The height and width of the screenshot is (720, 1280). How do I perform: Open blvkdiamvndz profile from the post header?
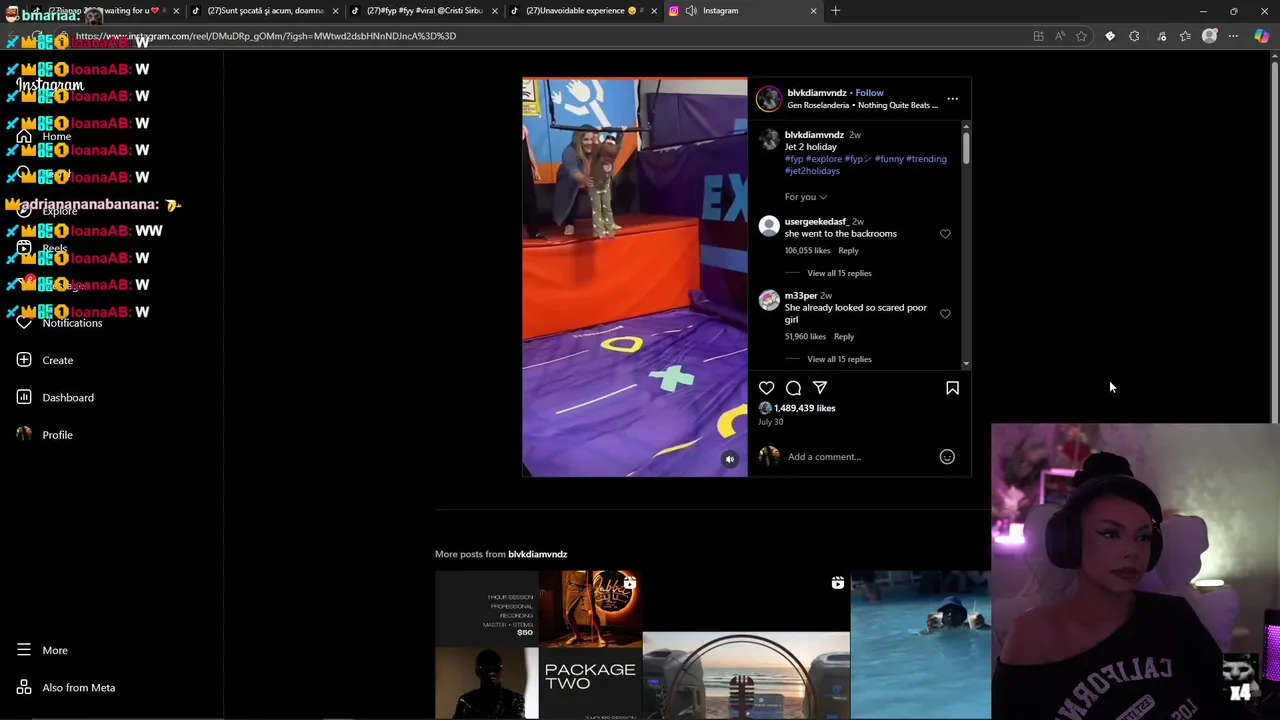(816, 93)
